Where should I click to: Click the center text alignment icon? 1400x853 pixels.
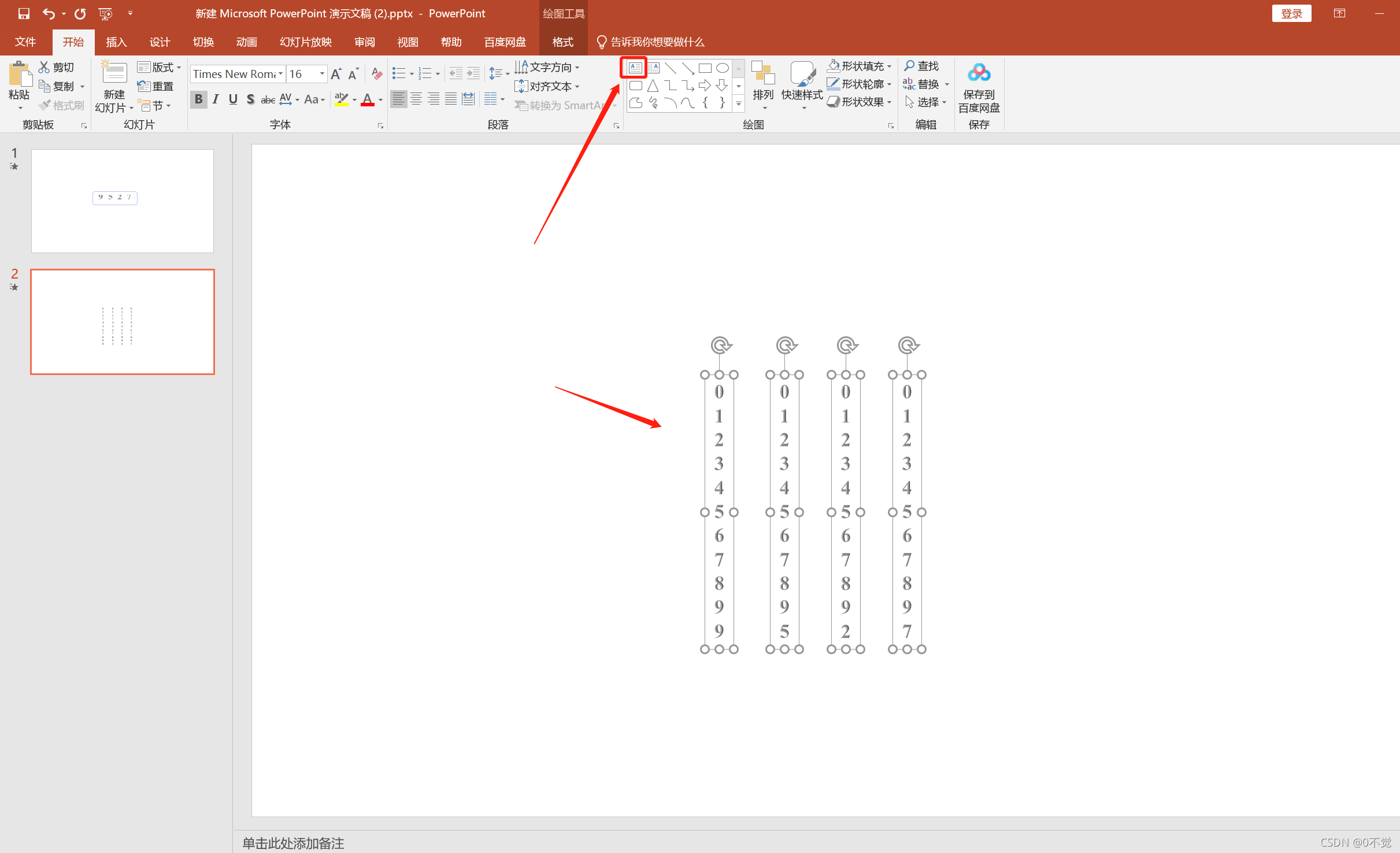(416, 99)
